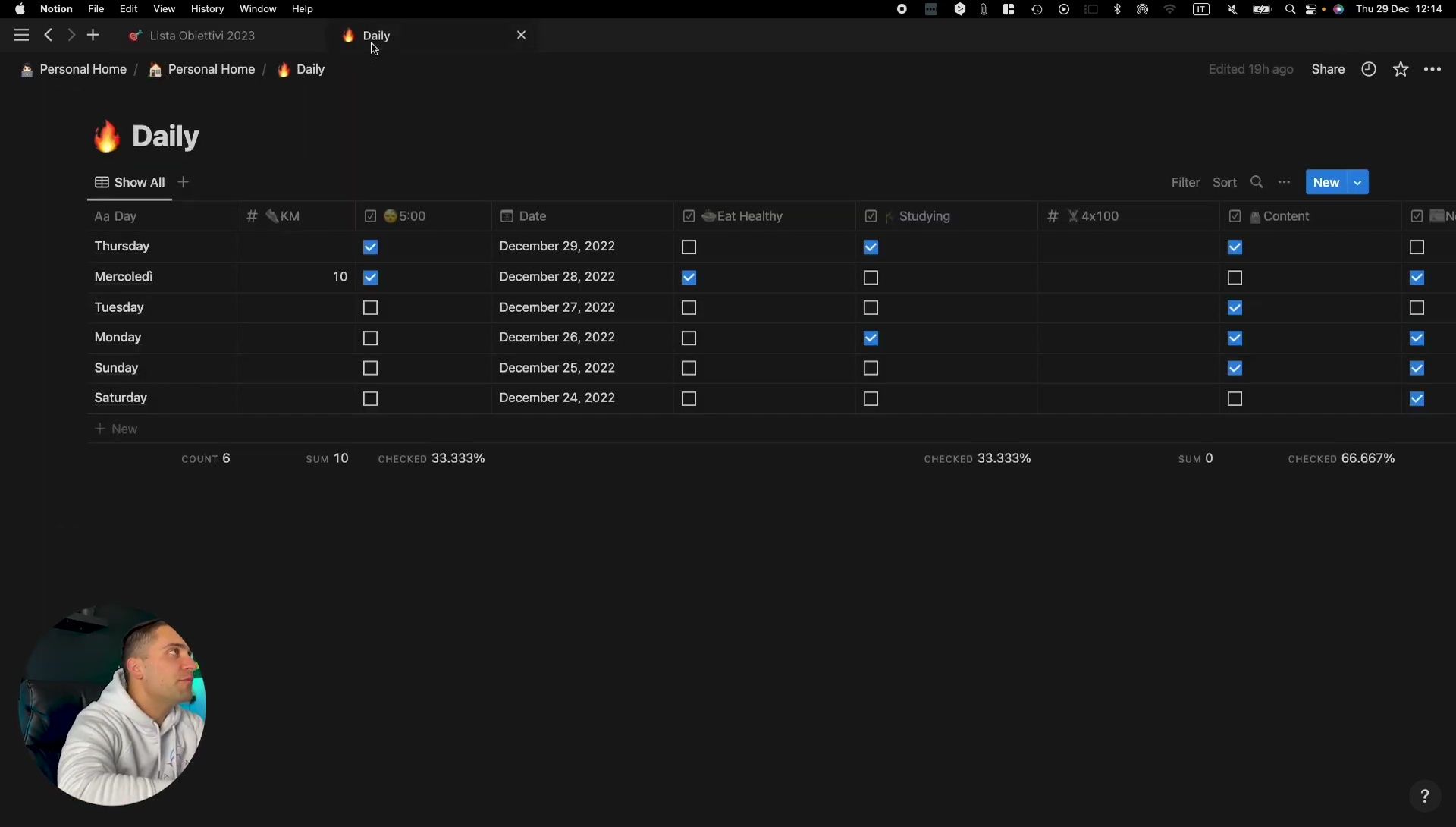Screen dimensions: 1456x827
Task: Add a new view with plus icon
Action: coord(183,182)
